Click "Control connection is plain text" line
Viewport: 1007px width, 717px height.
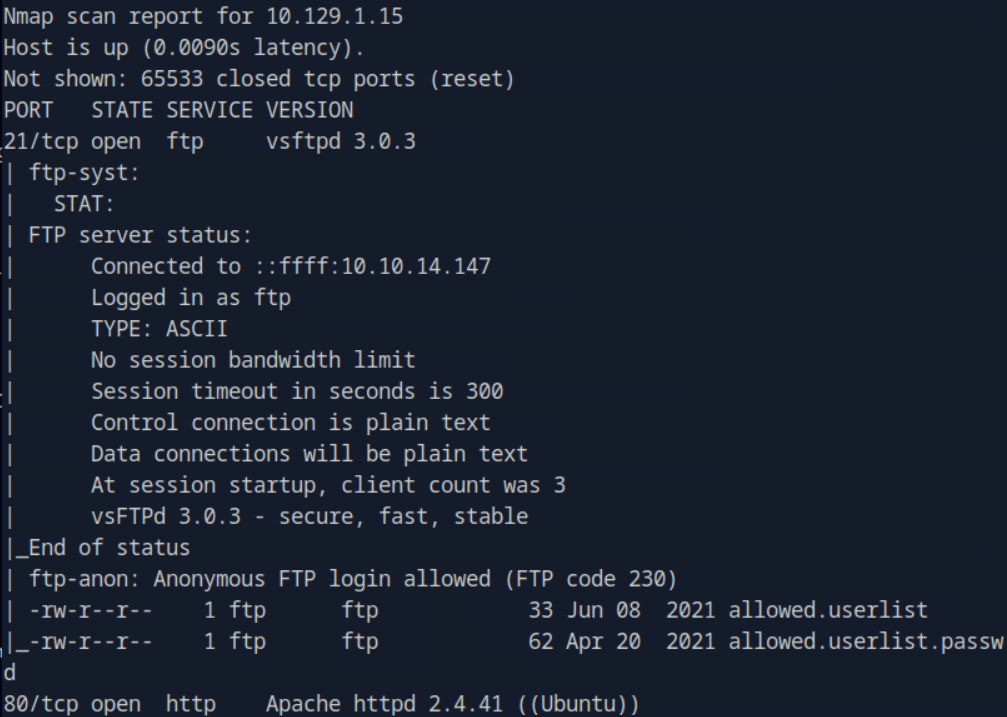click(290, 422)
